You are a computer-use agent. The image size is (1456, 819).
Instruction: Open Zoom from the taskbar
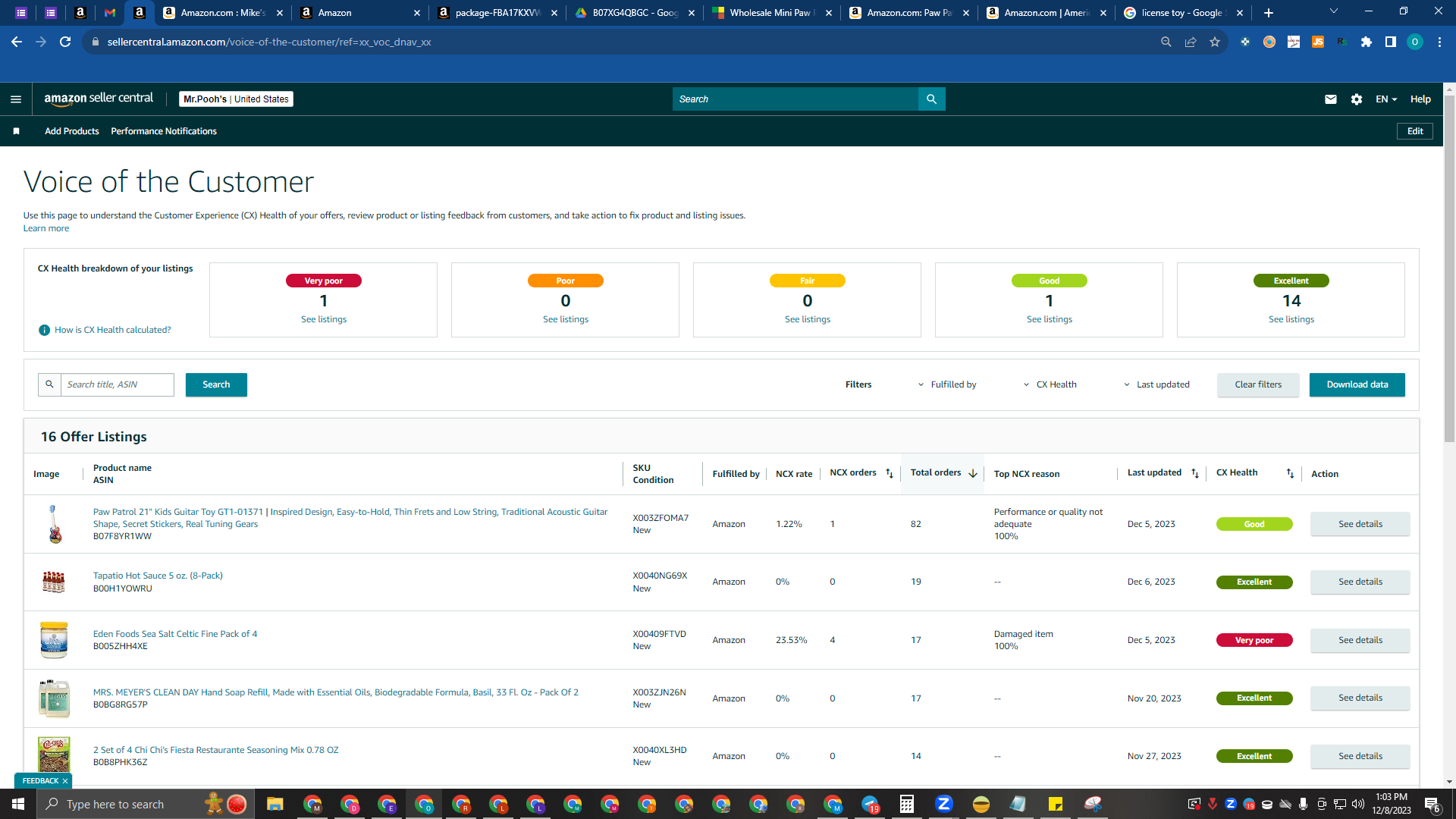[x=944, y=804]
